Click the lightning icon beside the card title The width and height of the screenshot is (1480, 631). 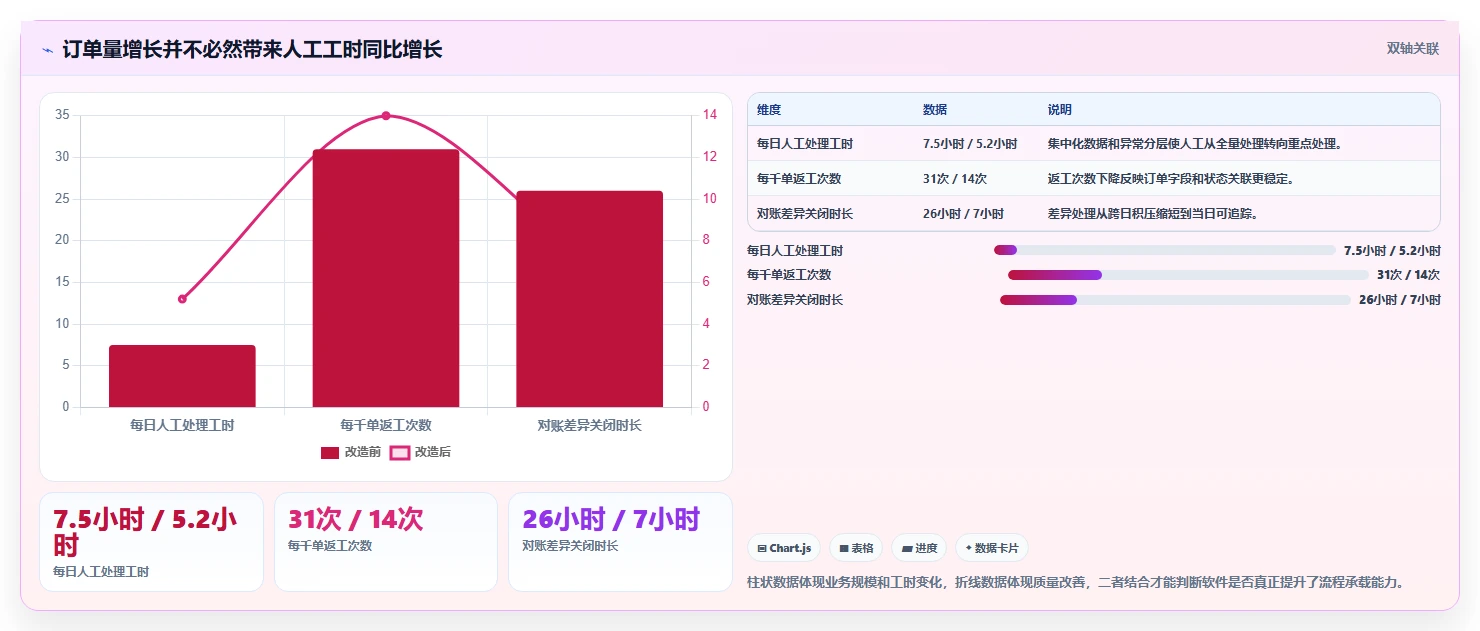[x=47, y=49]
